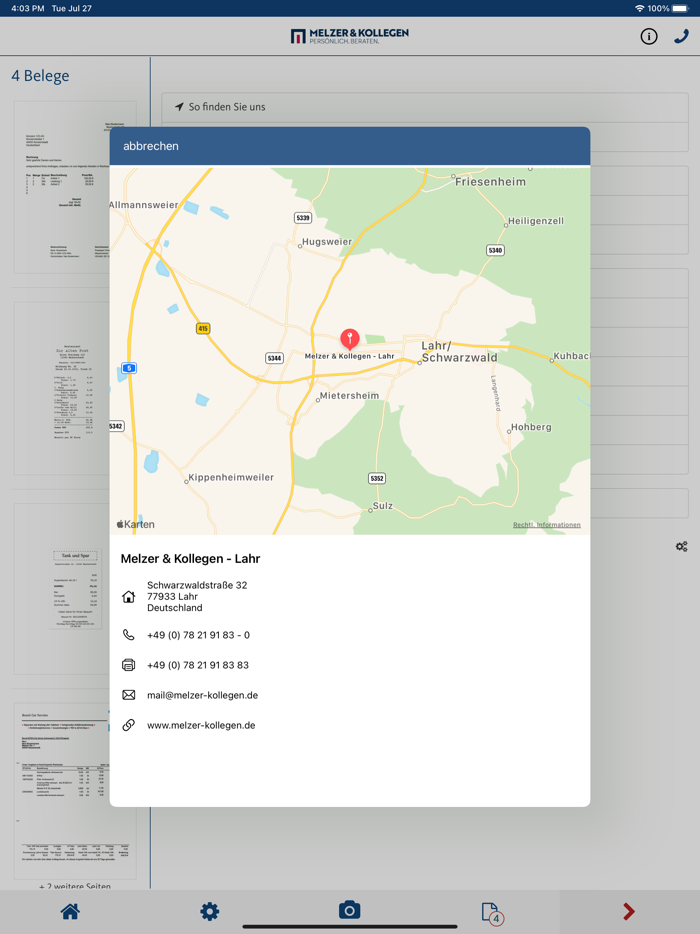Open website www.melzer-kollegen.de
Screen dimensions: 700x934
[x=201, y=725]
